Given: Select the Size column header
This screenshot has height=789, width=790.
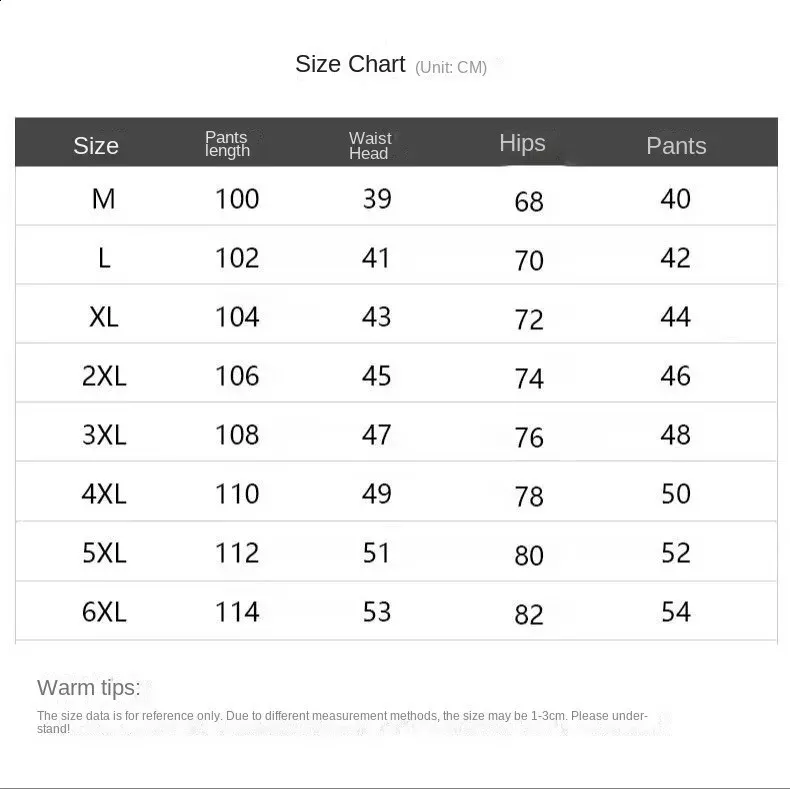Looking at the screenshot, I should point(96,146).
